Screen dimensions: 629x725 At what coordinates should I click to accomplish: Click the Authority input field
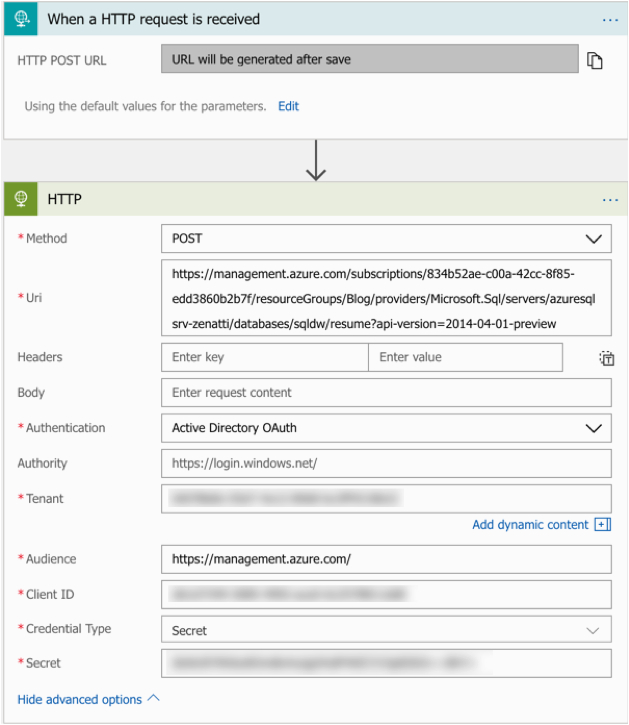tap(385, 463)
